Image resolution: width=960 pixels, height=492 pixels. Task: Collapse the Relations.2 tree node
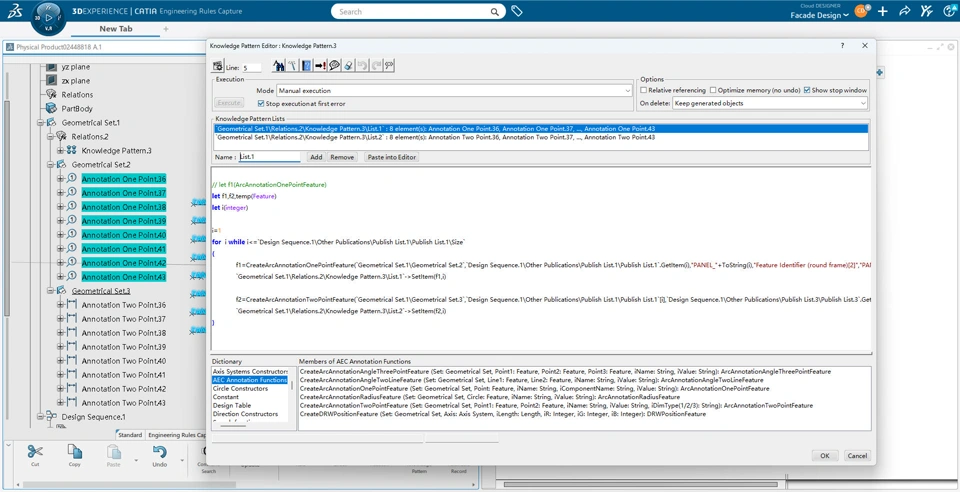click(x=50, y=136)
